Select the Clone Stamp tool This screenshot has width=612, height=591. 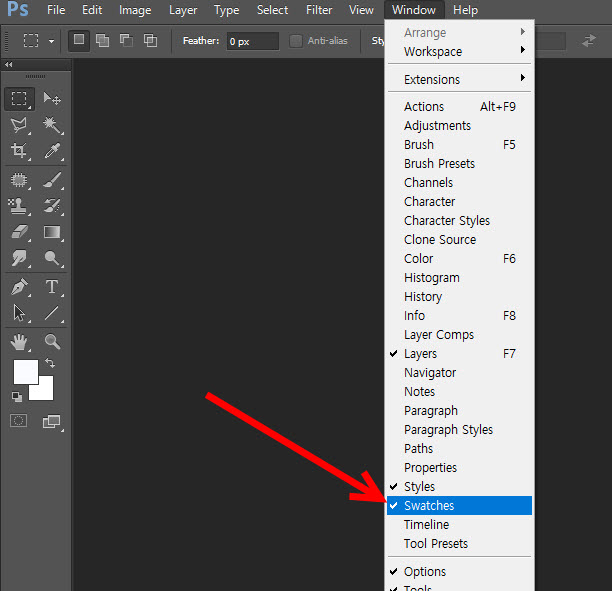[19, 206]
